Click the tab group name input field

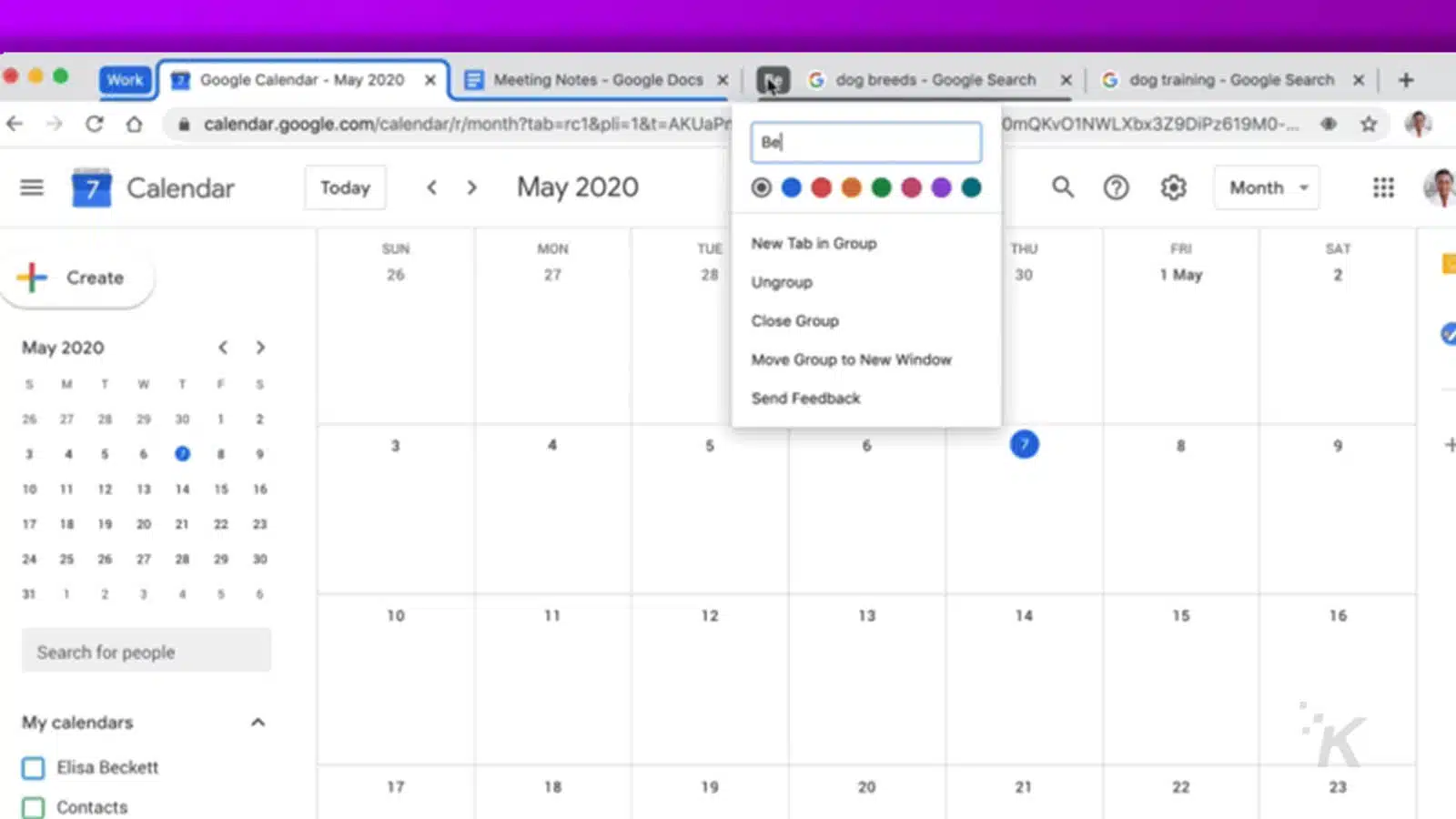tap(865, 142)
